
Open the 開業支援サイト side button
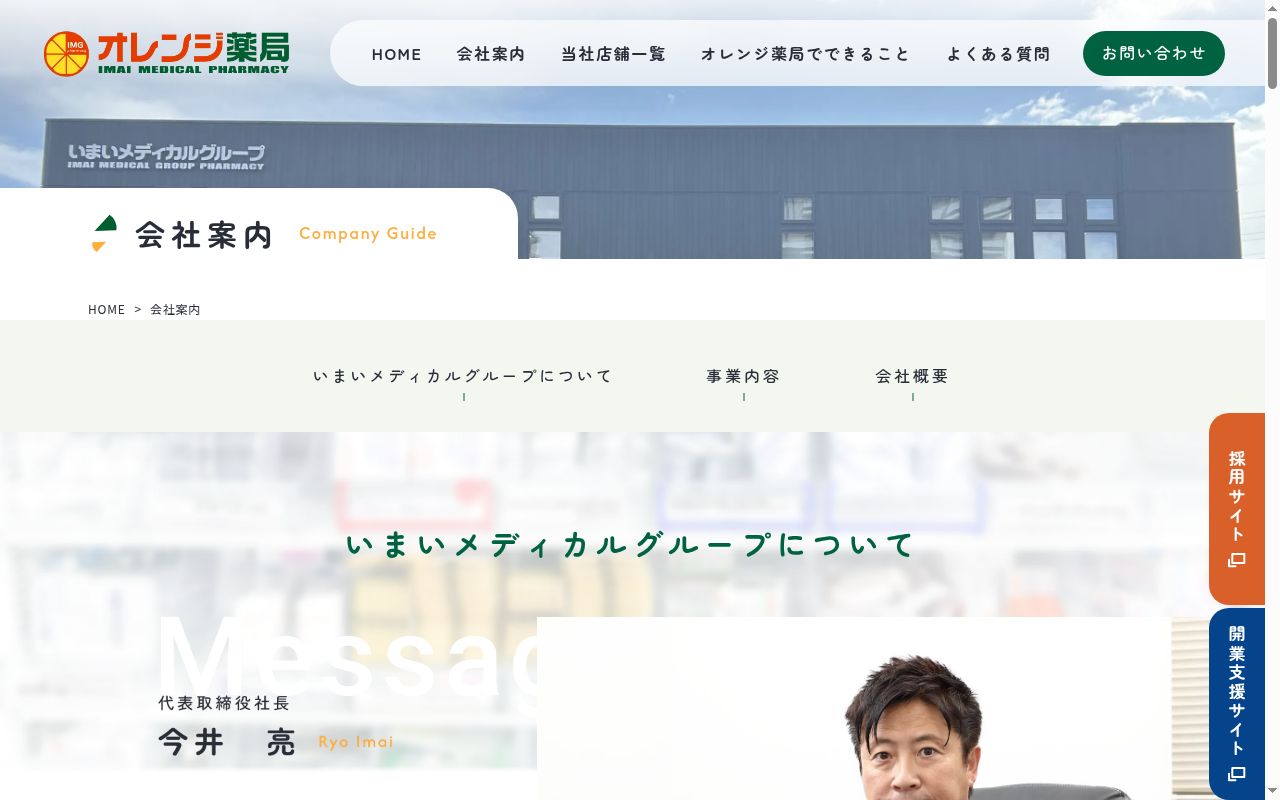(1237, 704)
